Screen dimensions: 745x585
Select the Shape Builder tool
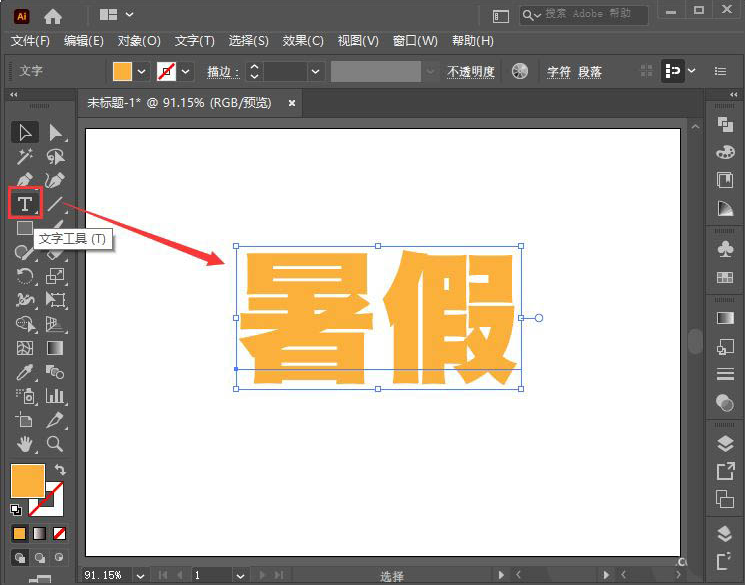(x=25, y=324)
